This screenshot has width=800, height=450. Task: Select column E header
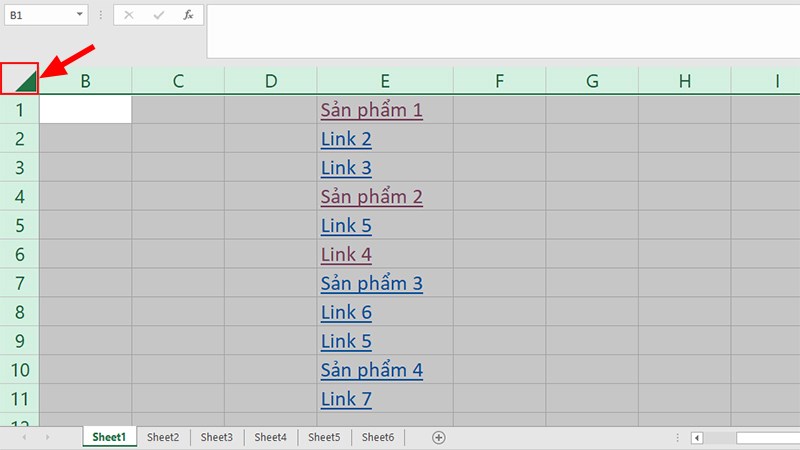(385, 81)
